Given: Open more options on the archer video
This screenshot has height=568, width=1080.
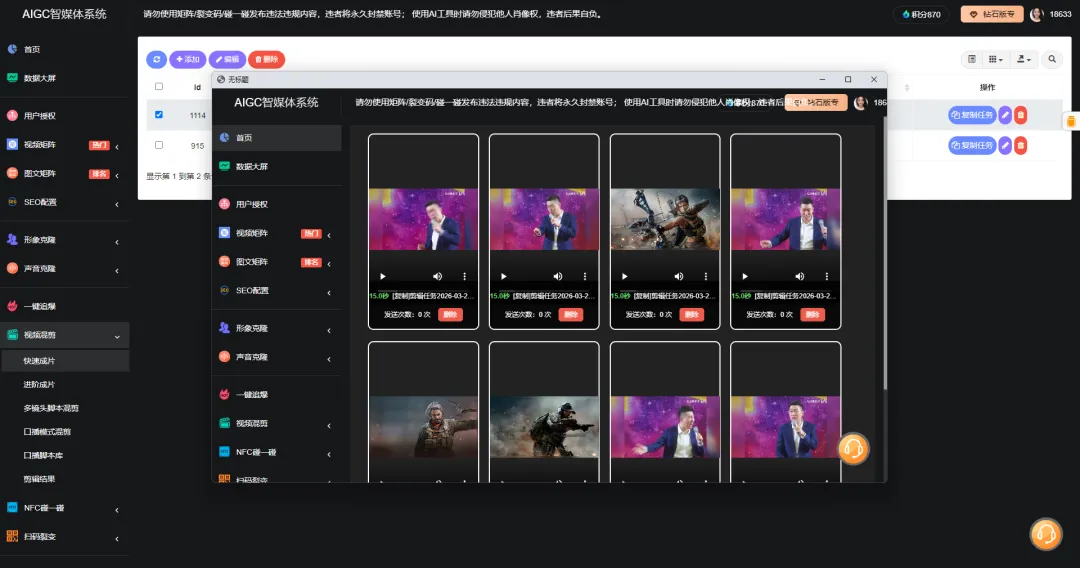Looking at the screenshot, I should (705, 276).
